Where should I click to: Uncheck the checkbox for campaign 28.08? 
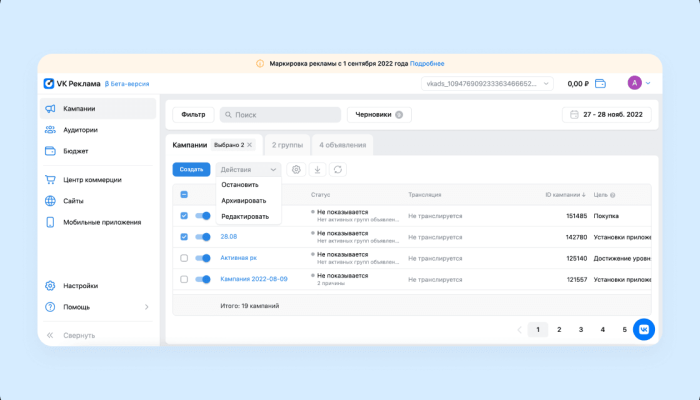(x=184, y=237)
